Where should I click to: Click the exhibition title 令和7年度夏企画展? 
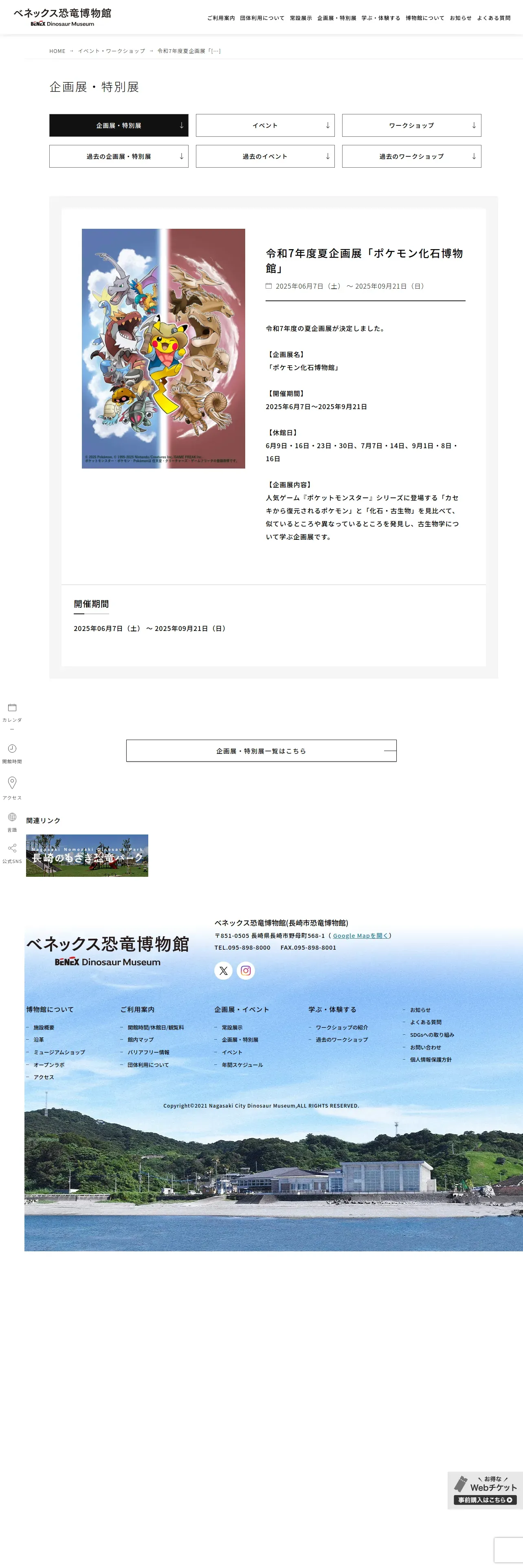tap(364, 261)
